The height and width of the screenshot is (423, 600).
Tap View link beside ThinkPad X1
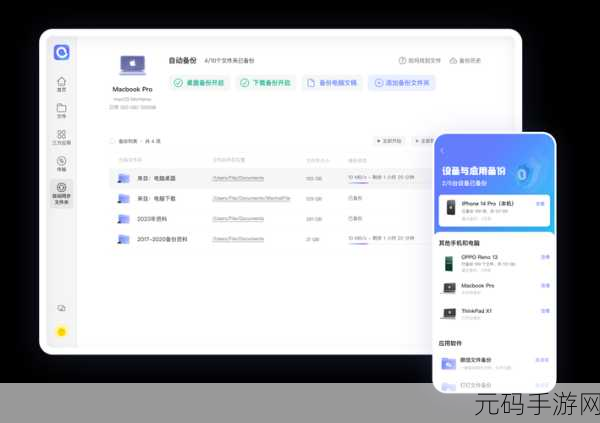pyautogui.click(x=545, y=311)
